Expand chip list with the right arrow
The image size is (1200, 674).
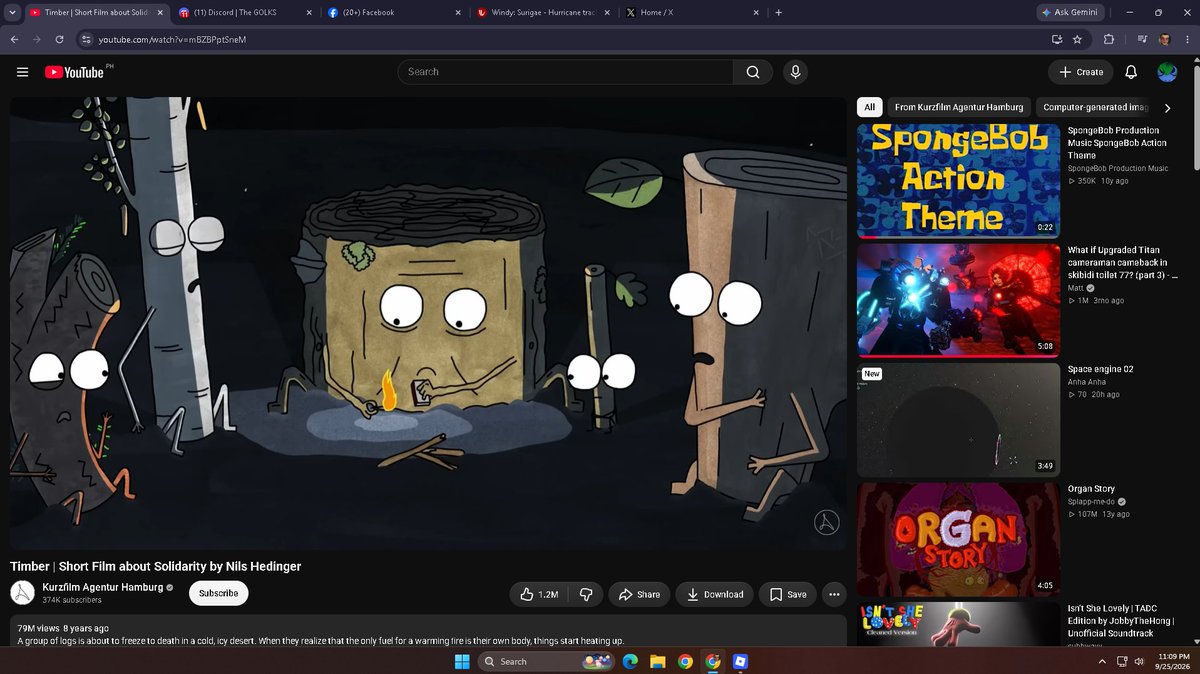[x=1167, y=107]
